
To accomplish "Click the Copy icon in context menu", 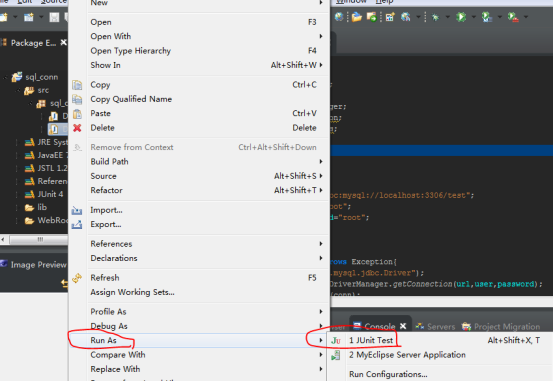I will click(77, 85).
